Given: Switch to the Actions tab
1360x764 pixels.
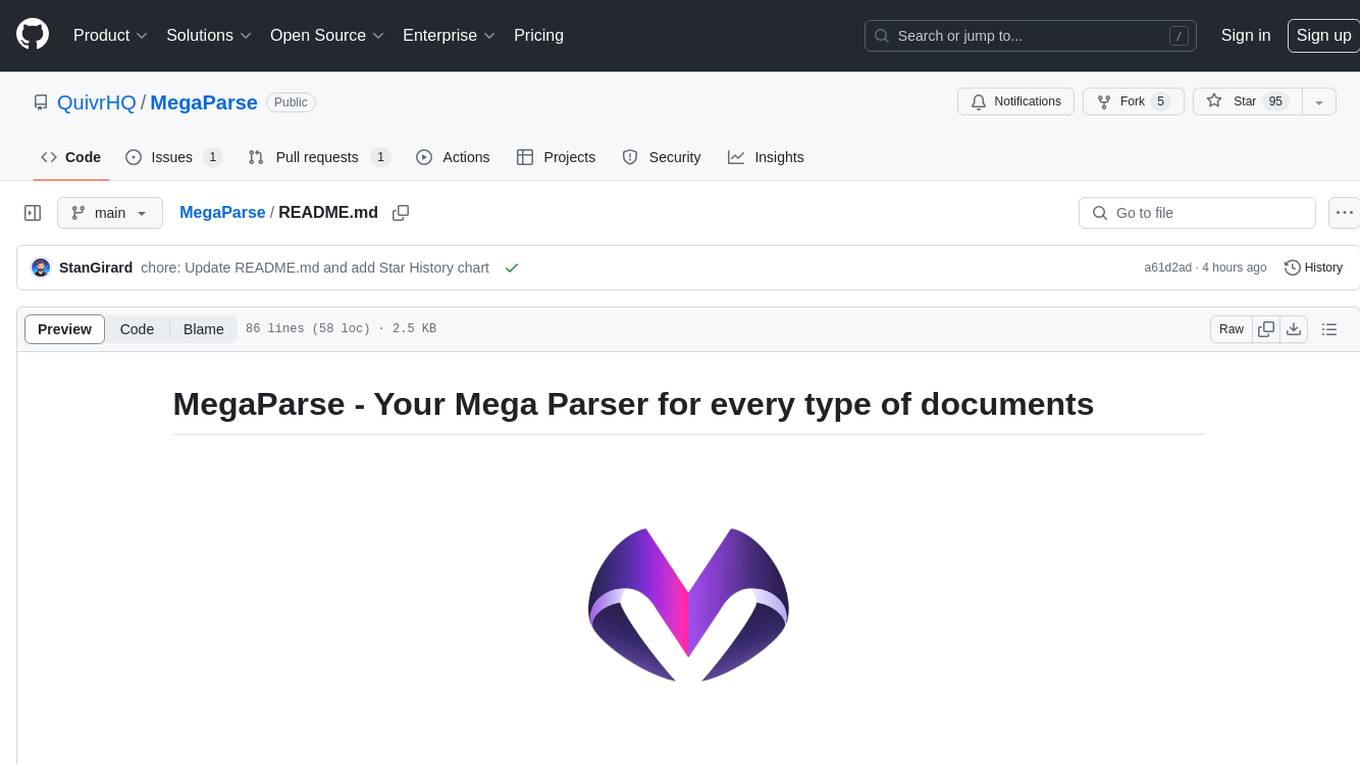Looking at the screenshot, I should [x=453, y=157].
